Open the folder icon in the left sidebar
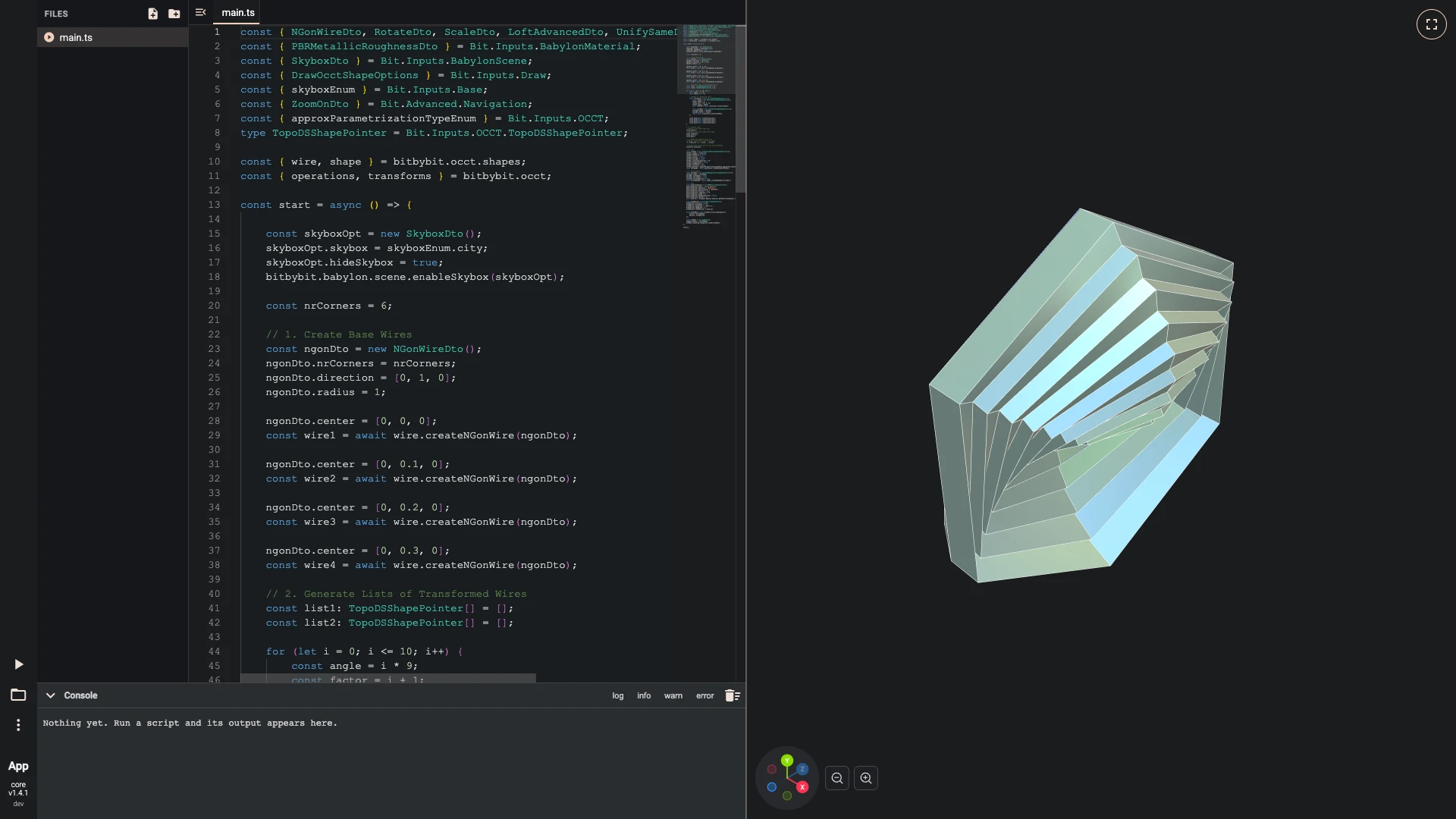1456x819 pixels. coord(18,695)
